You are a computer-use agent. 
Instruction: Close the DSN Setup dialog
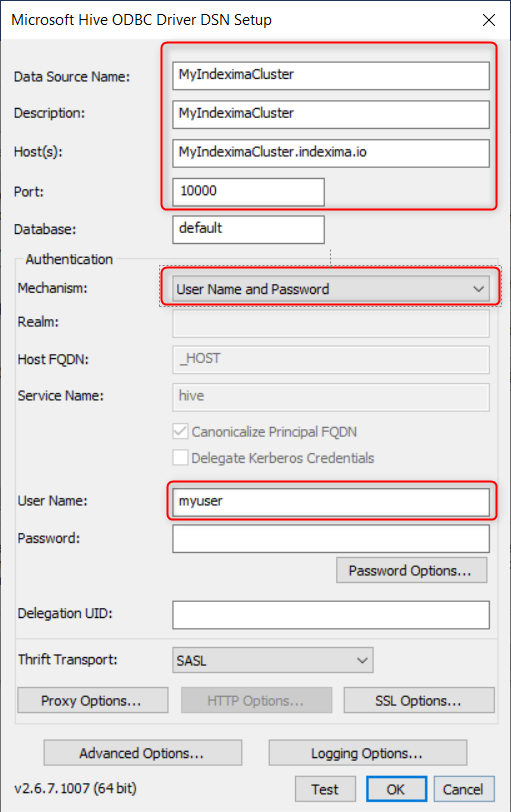click(x=488, y=20)
